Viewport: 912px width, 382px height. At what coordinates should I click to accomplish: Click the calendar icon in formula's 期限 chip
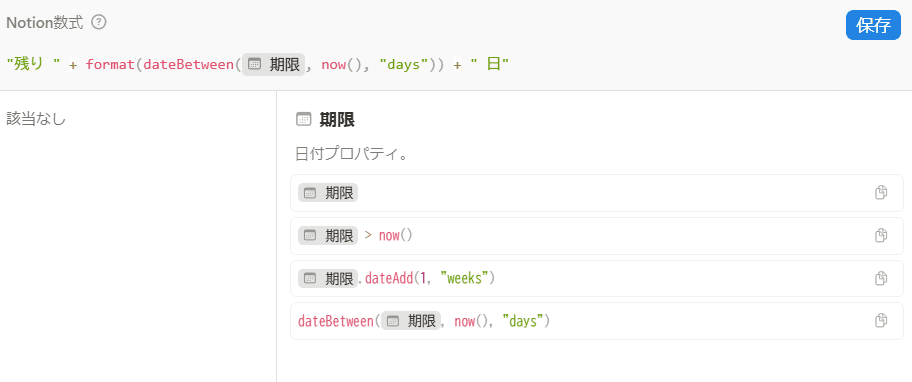[x=254, y=65]
